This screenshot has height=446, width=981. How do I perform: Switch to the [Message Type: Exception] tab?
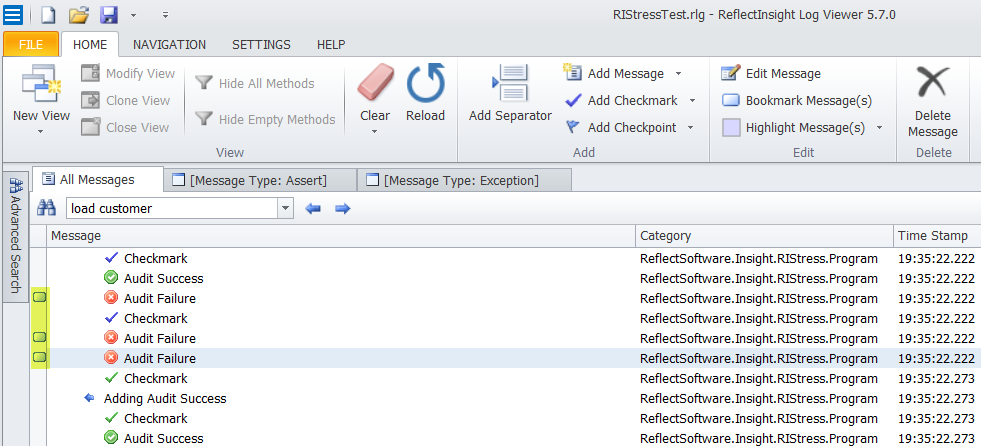point(464,181)
